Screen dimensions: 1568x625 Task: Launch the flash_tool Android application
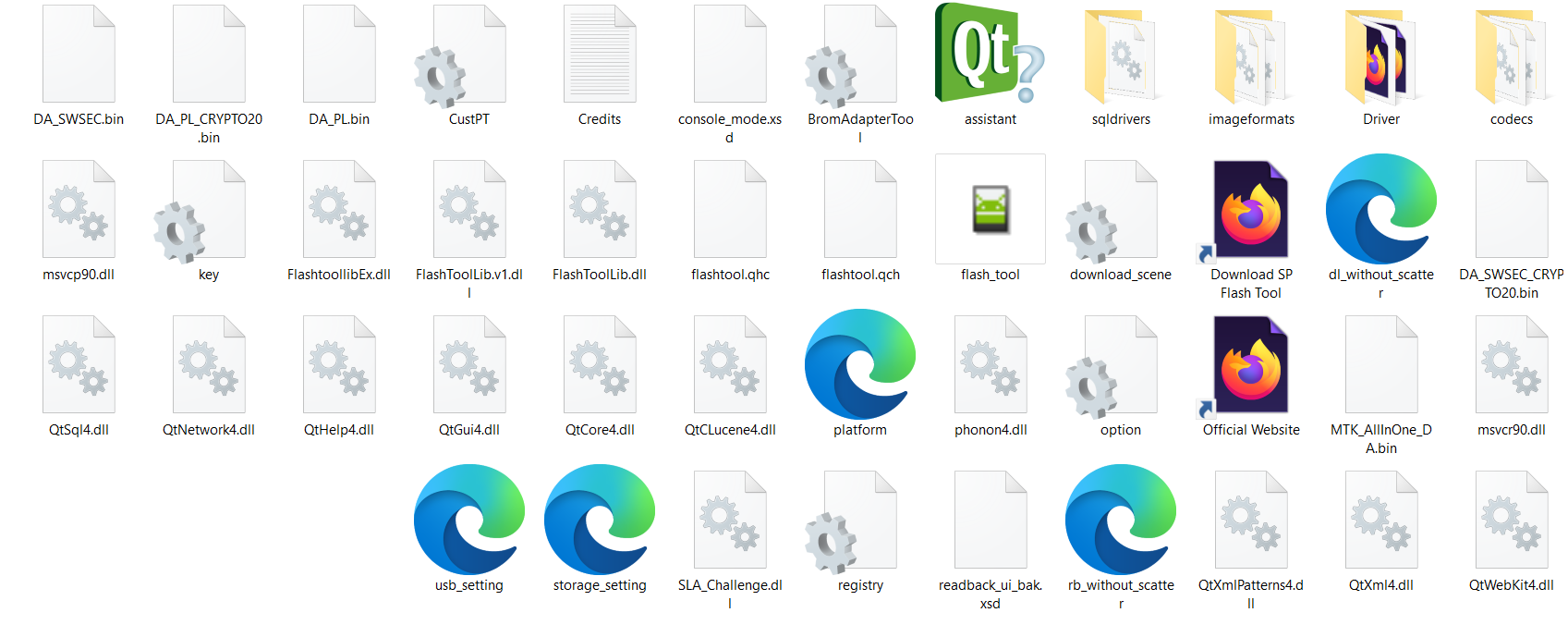tap(991, 209)
